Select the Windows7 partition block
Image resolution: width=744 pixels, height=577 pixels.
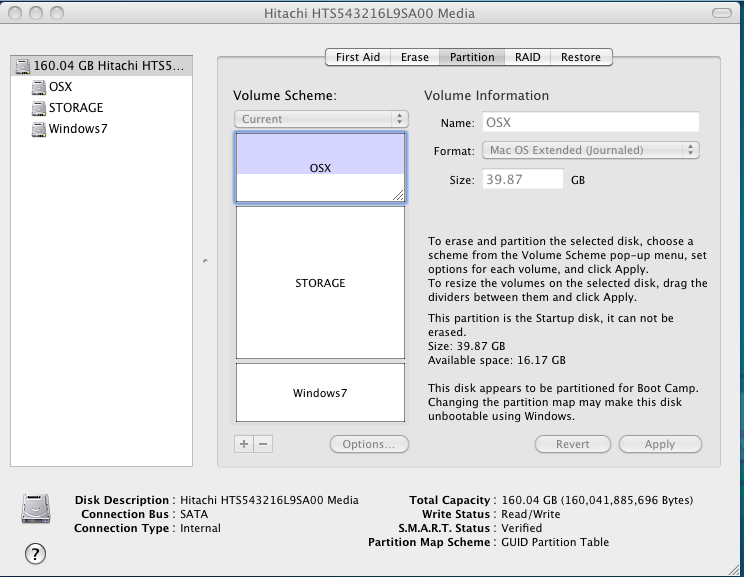[320, 392]
